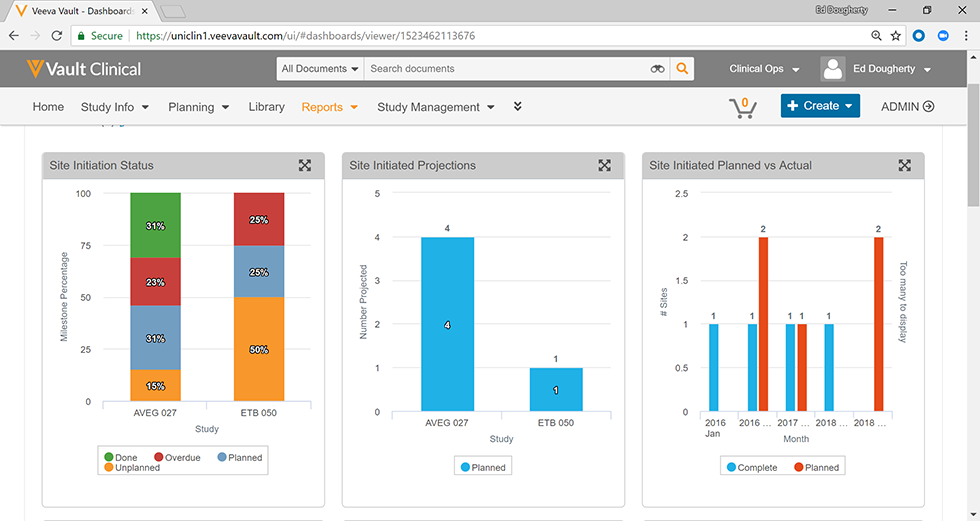Go to the Library tab

[x=266, y=107]
